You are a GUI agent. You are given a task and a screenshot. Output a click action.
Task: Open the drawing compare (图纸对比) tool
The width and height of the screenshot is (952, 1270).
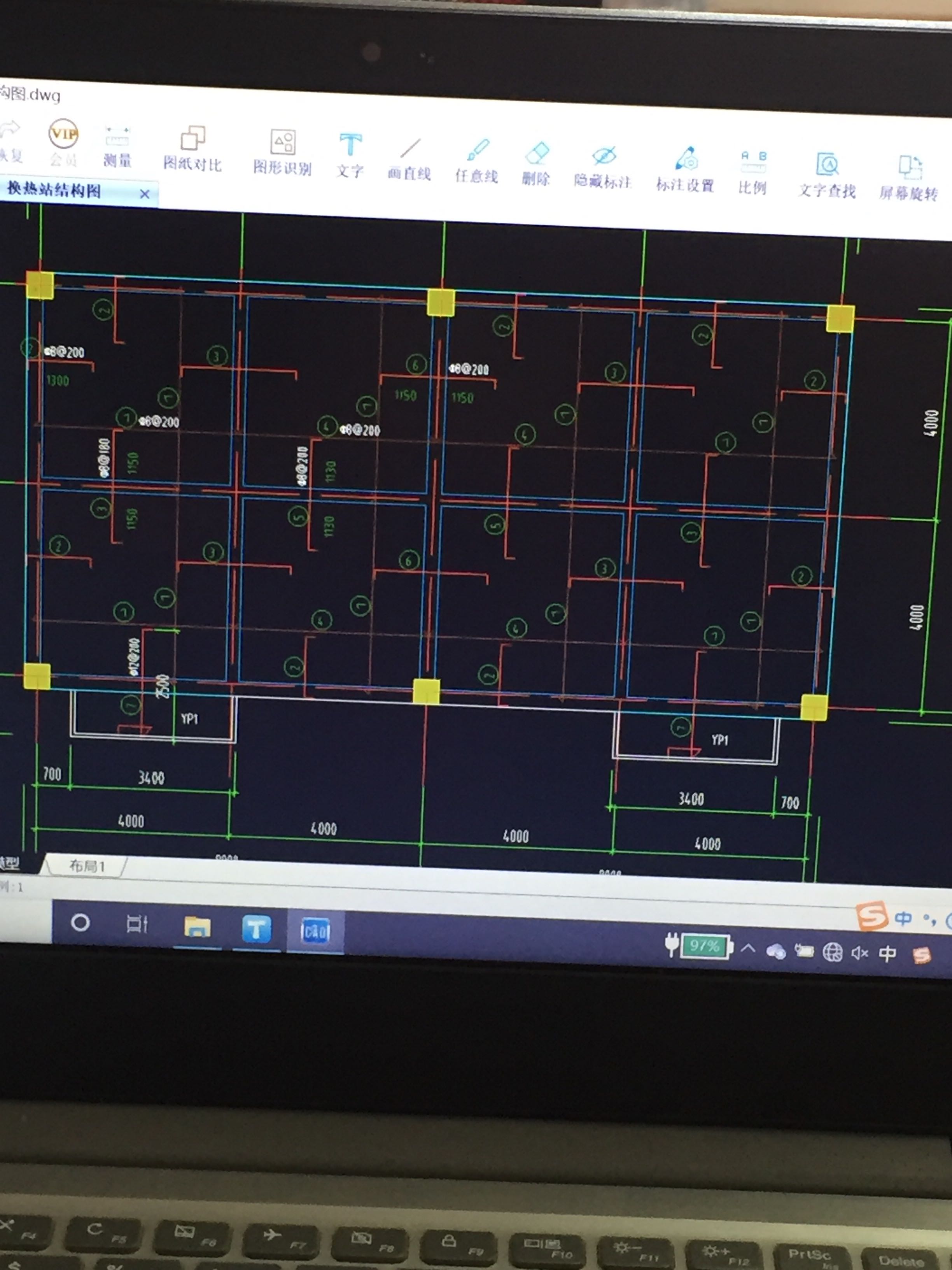[x=193, y=139]
